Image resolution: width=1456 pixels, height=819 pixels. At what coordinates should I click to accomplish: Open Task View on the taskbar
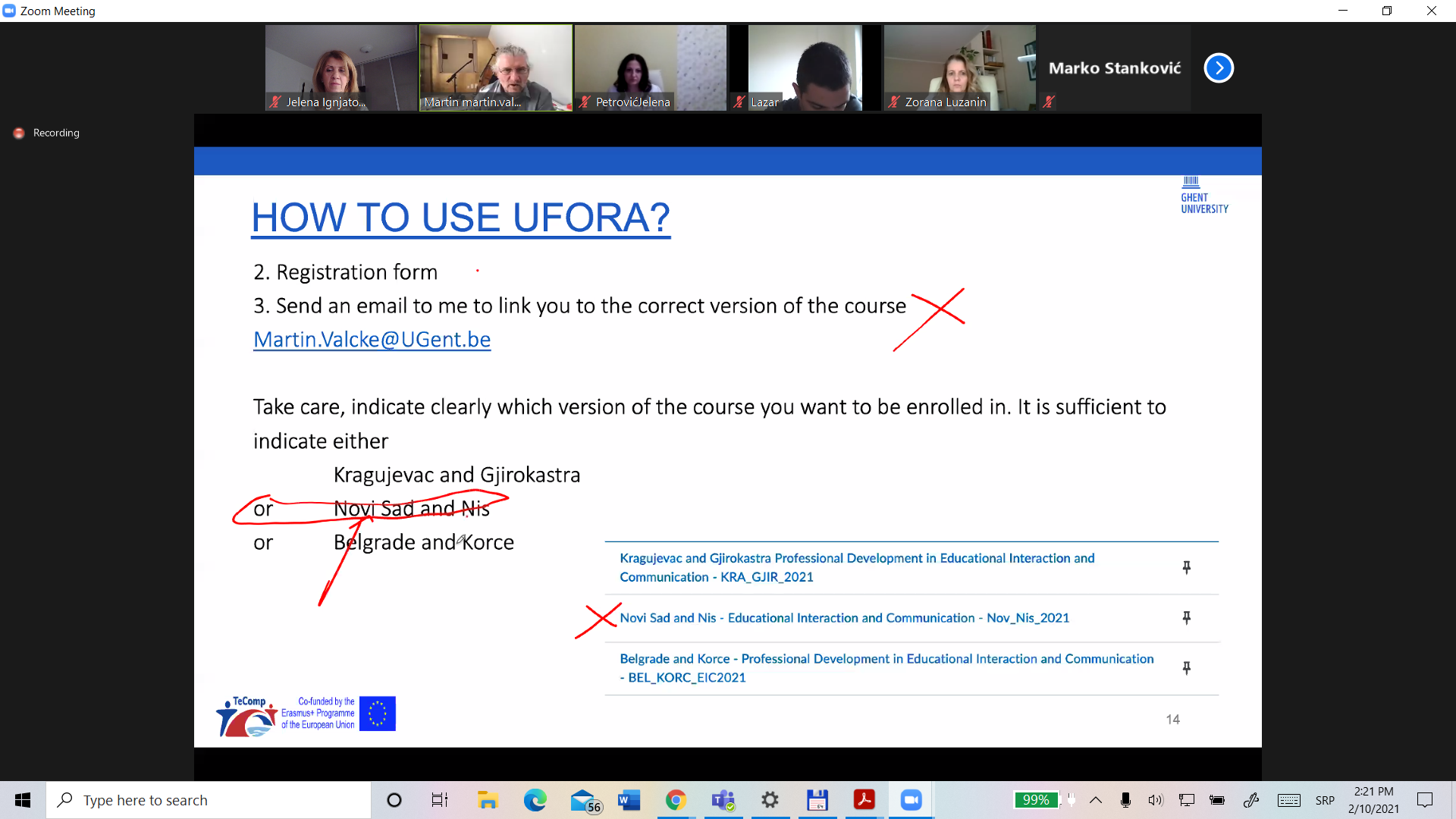coord(440,800)
